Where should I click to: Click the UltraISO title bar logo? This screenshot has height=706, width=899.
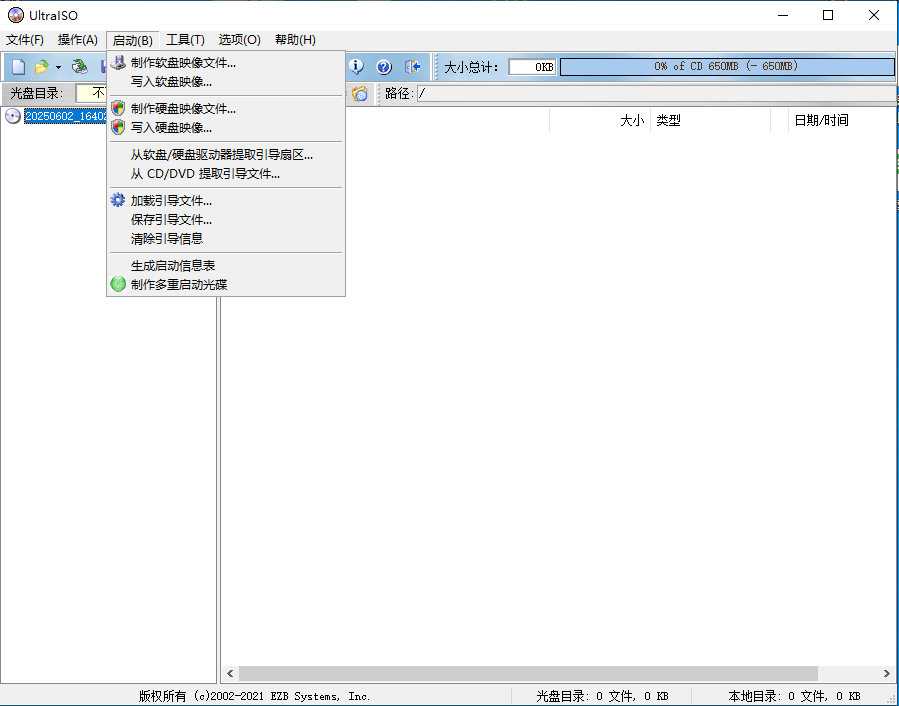click(x=15, y=15)
